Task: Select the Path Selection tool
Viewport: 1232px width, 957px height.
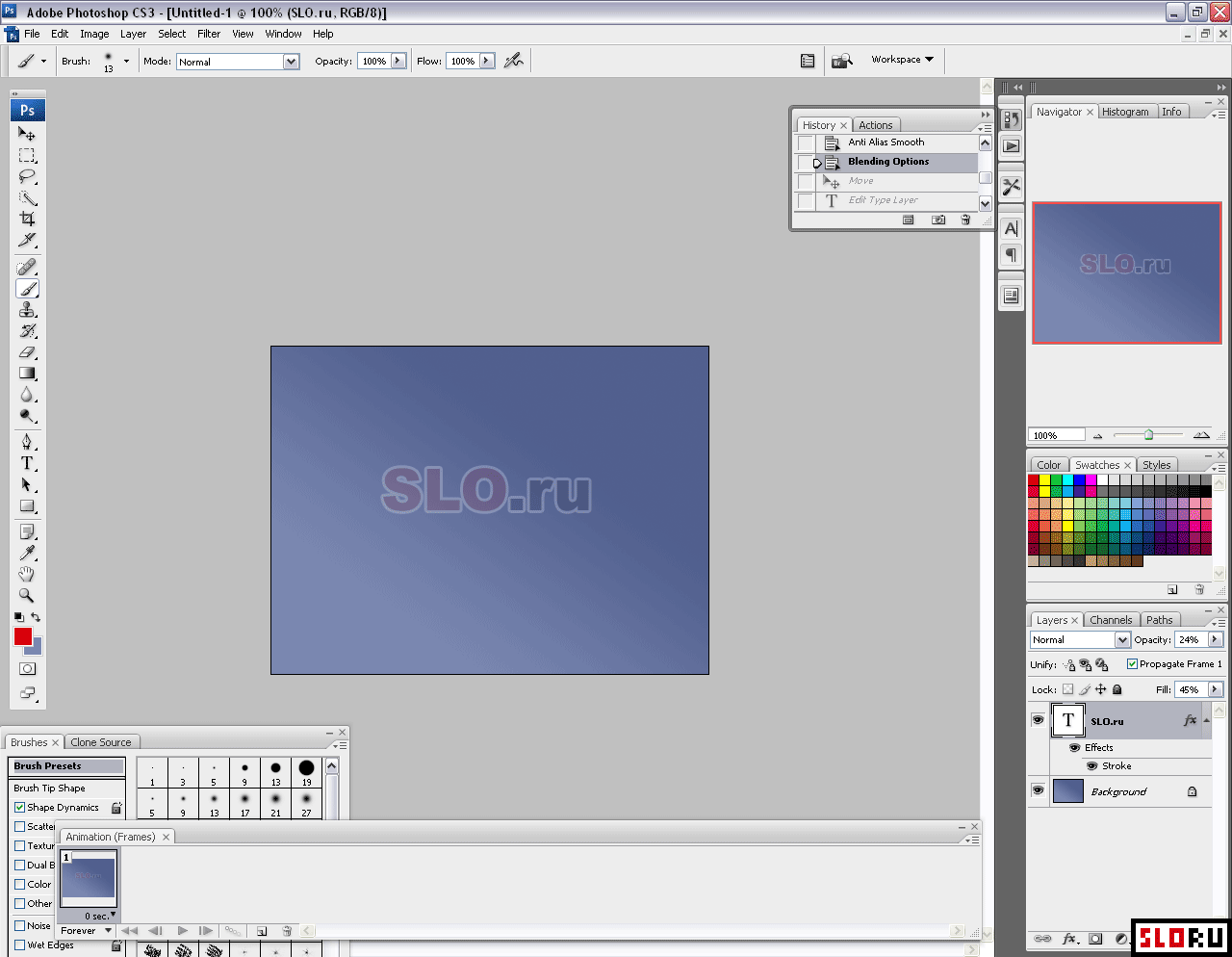Action: click(27, 484)
